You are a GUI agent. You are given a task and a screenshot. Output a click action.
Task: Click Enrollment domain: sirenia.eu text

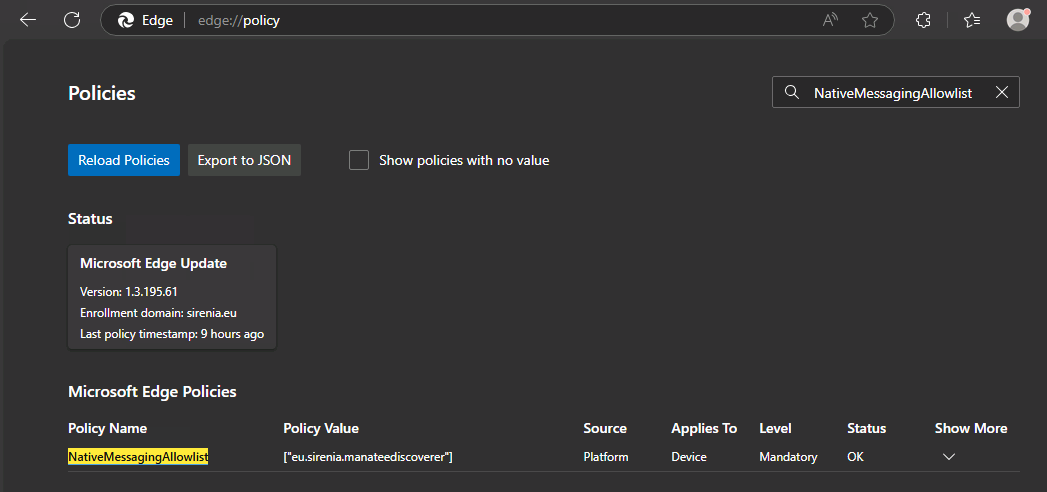(158, 313)
